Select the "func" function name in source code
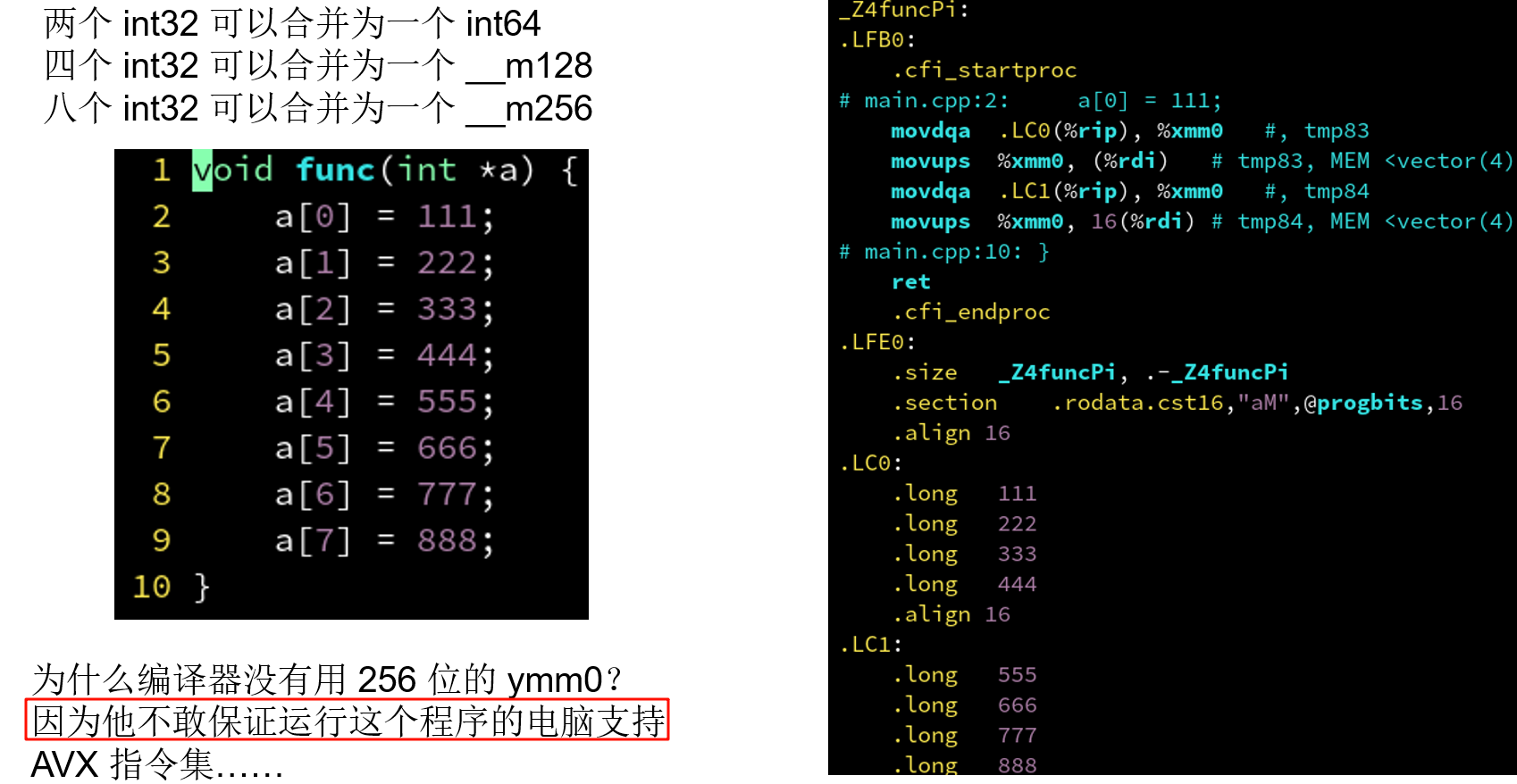Viewport: 1517px width, 784px height. pyautogui.click(x=334, y=170)
